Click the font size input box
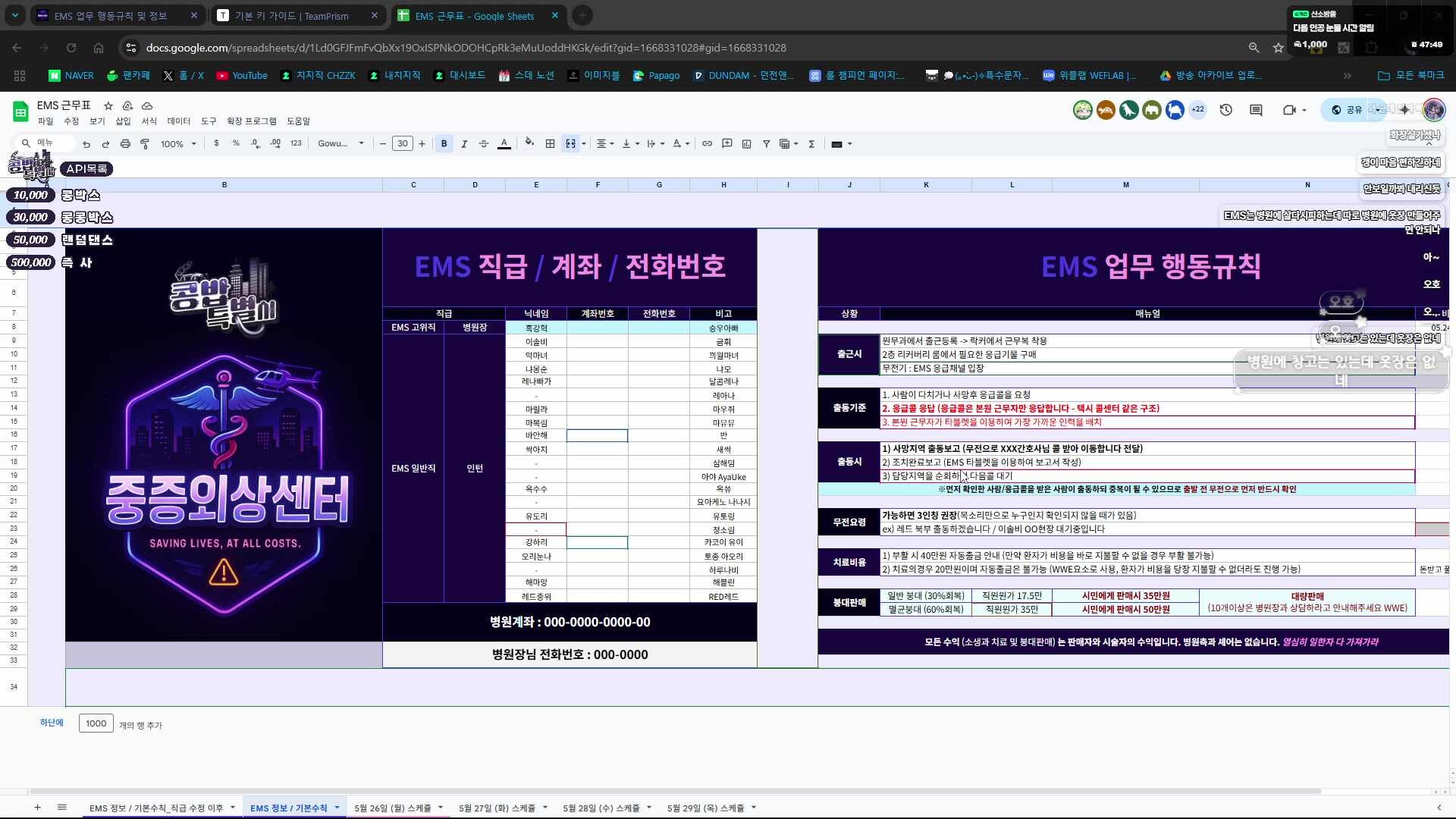The height and width of the screenshot is (819, 1456). 403,143
